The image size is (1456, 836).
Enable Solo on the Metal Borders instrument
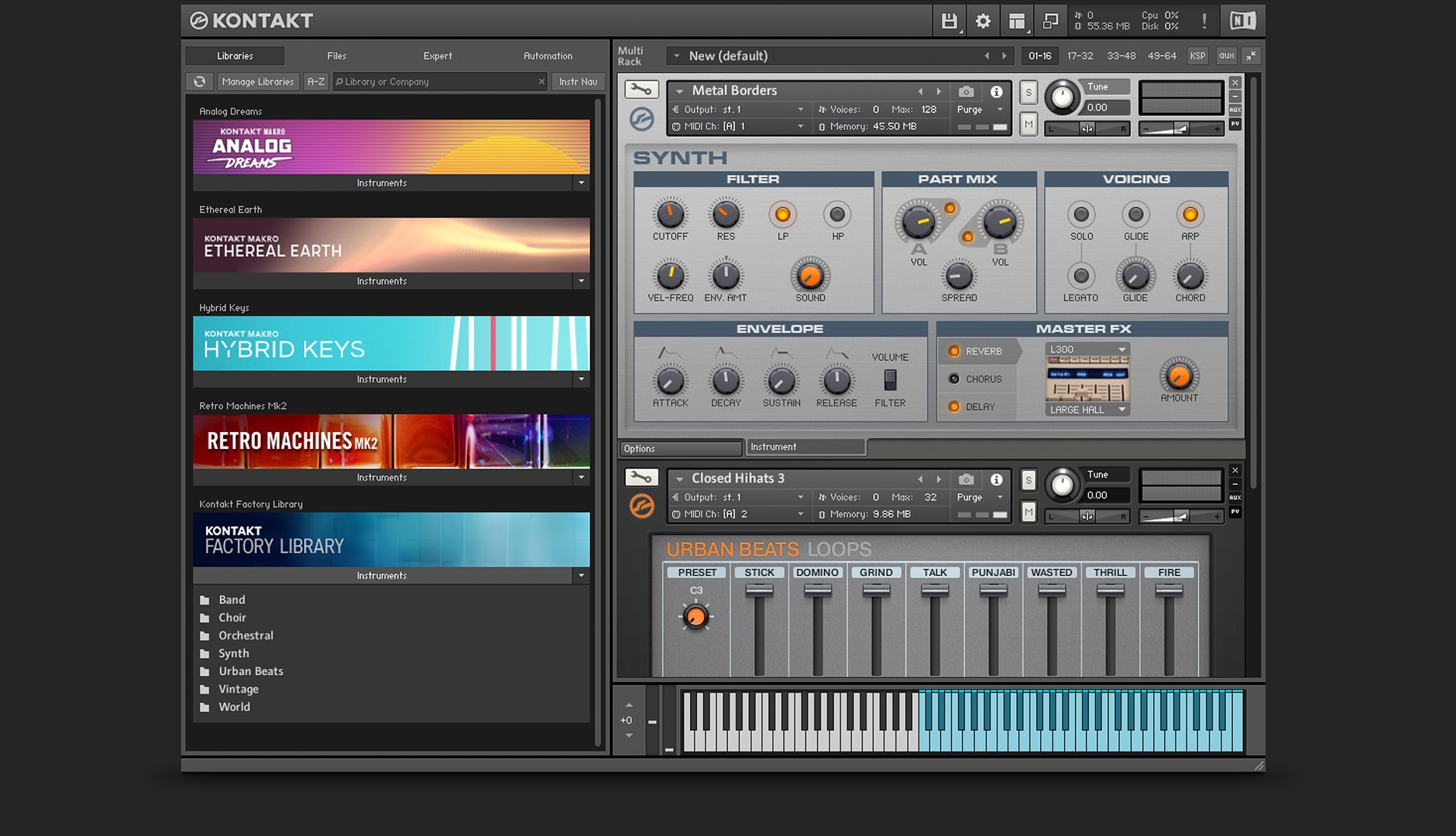pyautogui.click(x=1028, y=91)
